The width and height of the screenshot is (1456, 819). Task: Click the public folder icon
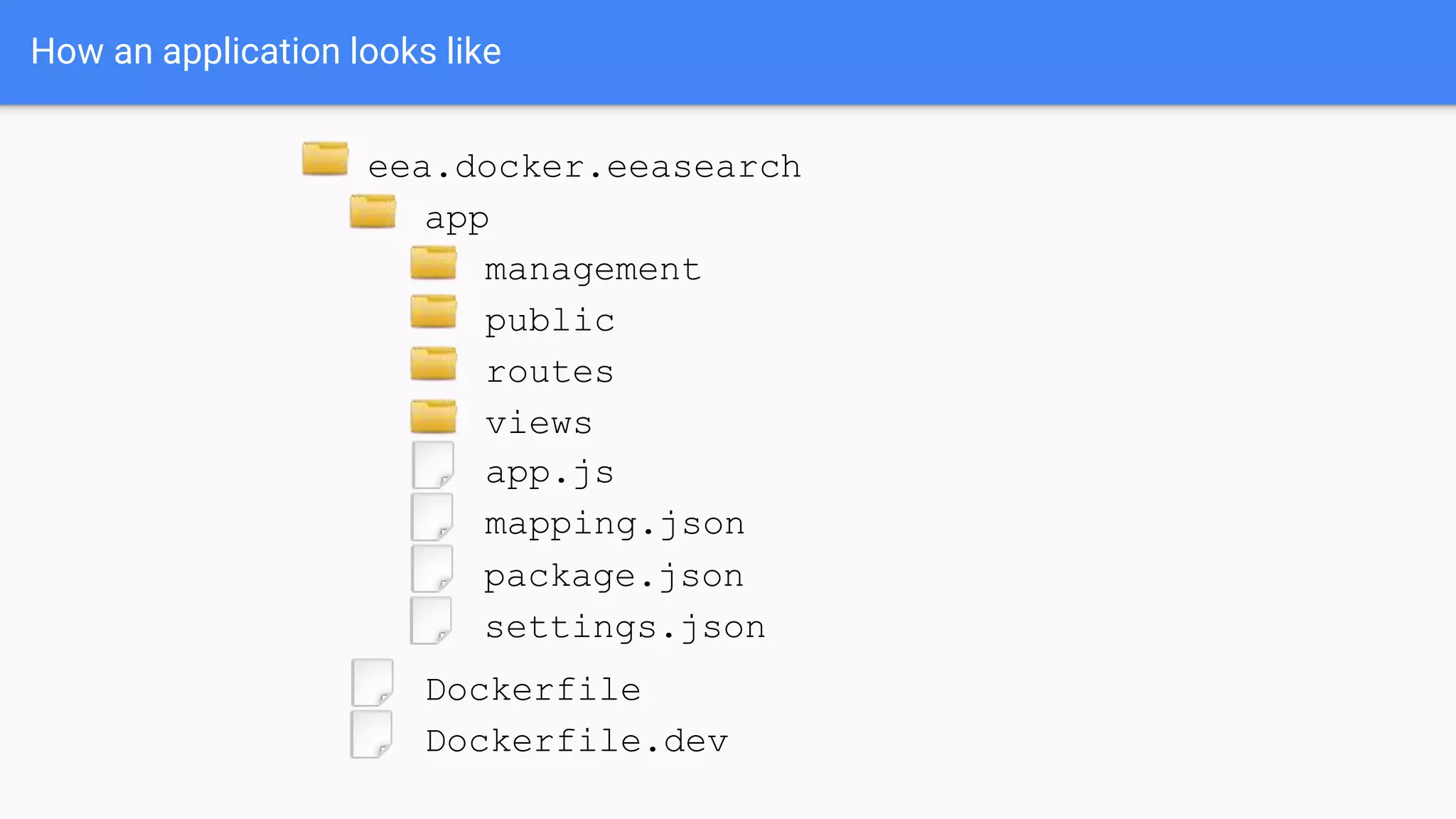tap(434, 311)
